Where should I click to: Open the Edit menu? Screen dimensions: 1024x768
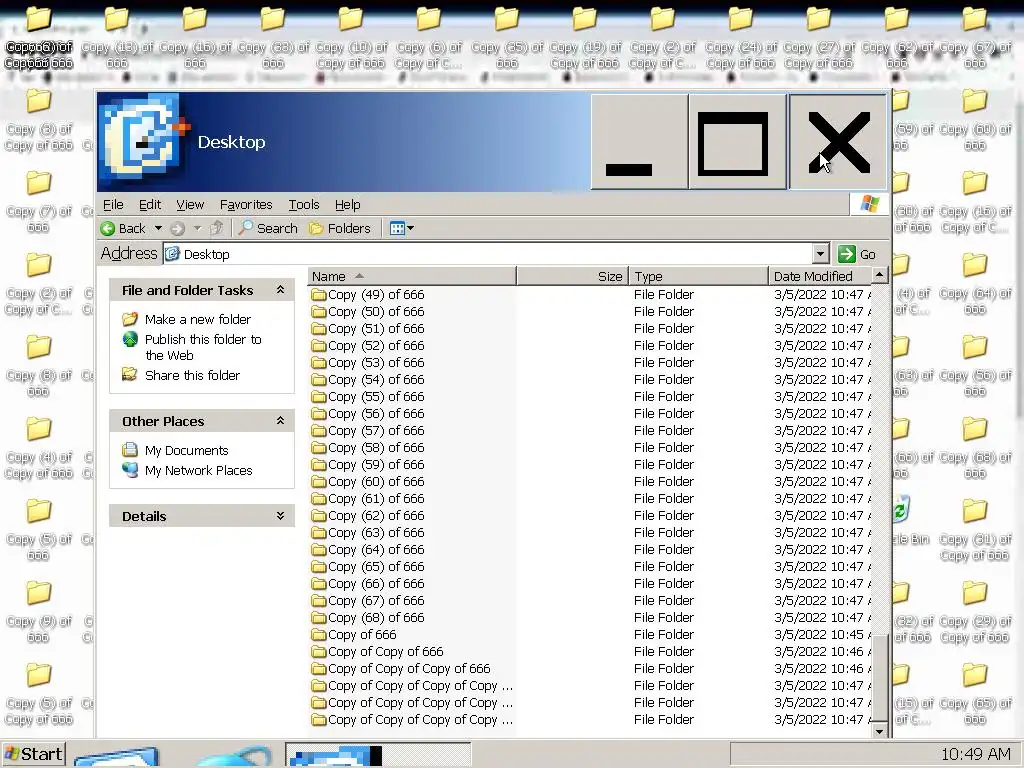pos(150,205)
